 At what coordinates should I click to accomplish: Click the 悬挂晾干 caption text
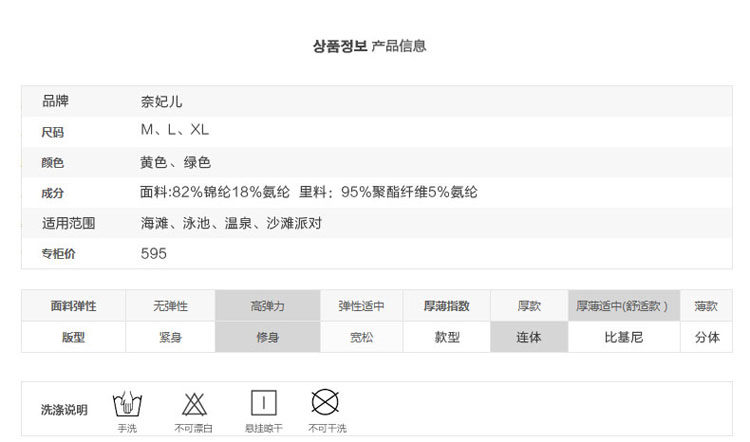264,429
